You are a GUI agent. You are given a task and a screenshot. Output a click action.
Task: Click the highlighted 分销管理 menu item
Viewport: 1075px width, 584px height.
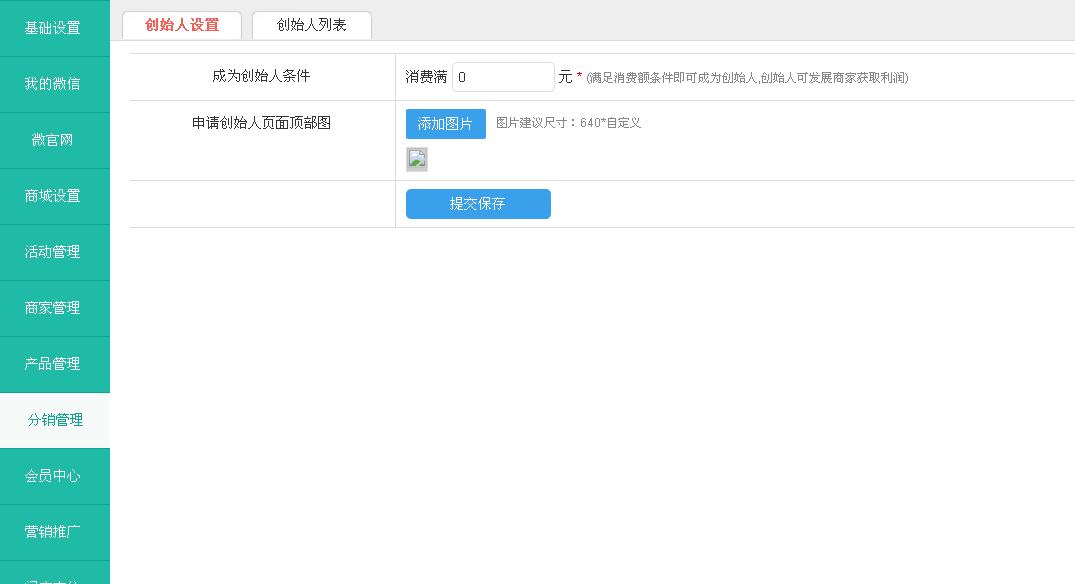pos(55,420)
